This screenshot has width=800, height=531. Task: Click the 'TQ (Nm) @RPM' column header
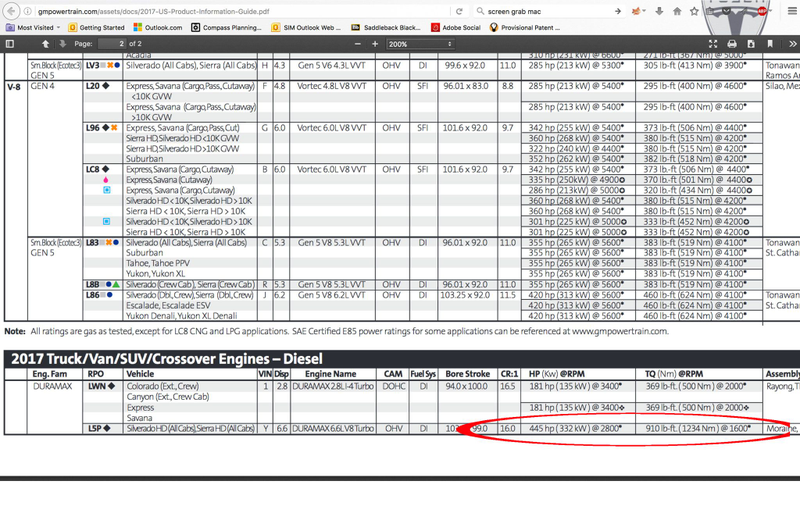click(673, 374)
